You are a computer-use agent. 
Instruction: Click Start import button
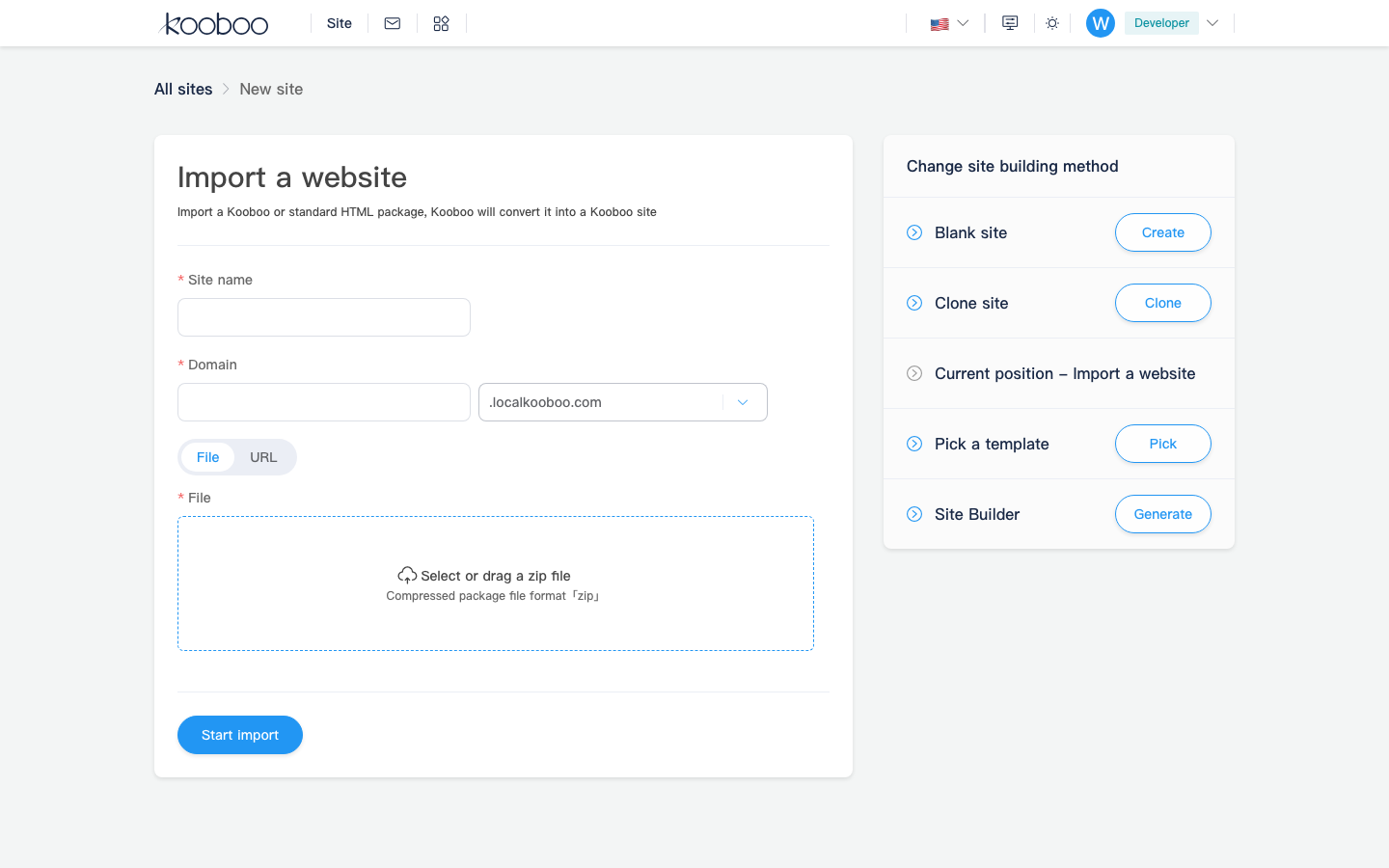(240, 735)
